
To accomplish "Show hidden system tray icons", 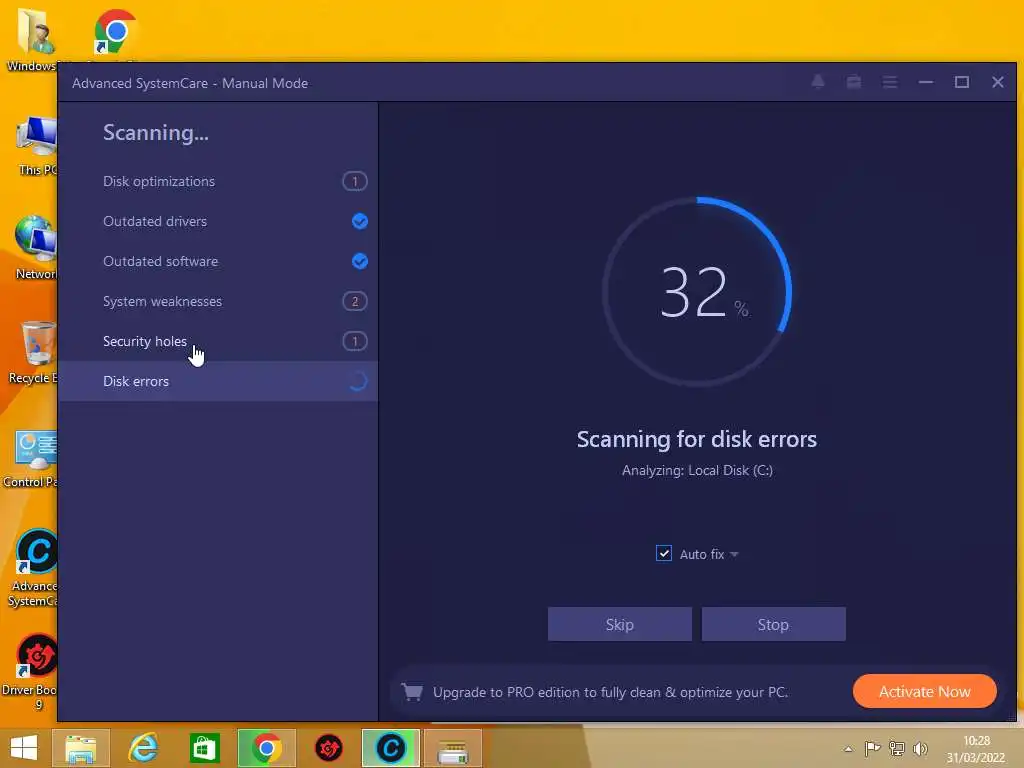I will tap(848, 749).
